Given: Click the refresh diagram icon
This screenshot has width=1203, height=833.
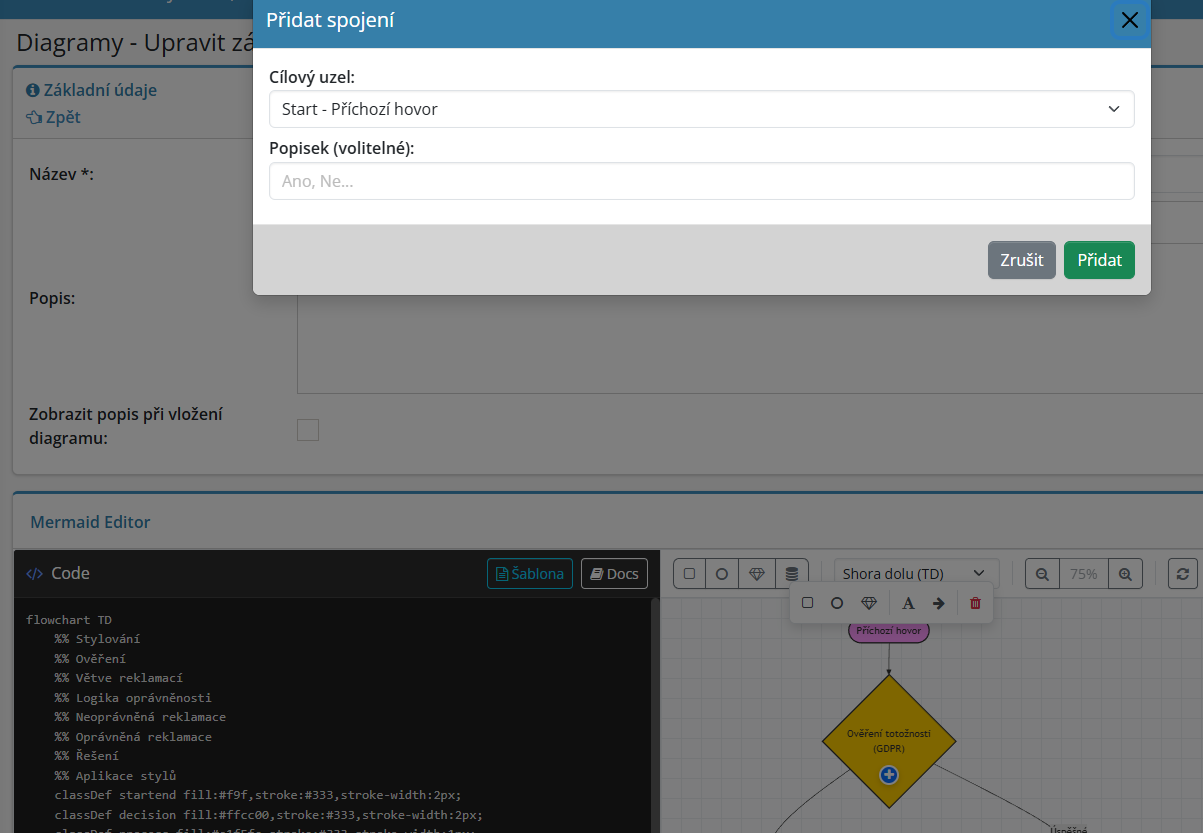Looking at the screenshot, I should click(1183, 574).
